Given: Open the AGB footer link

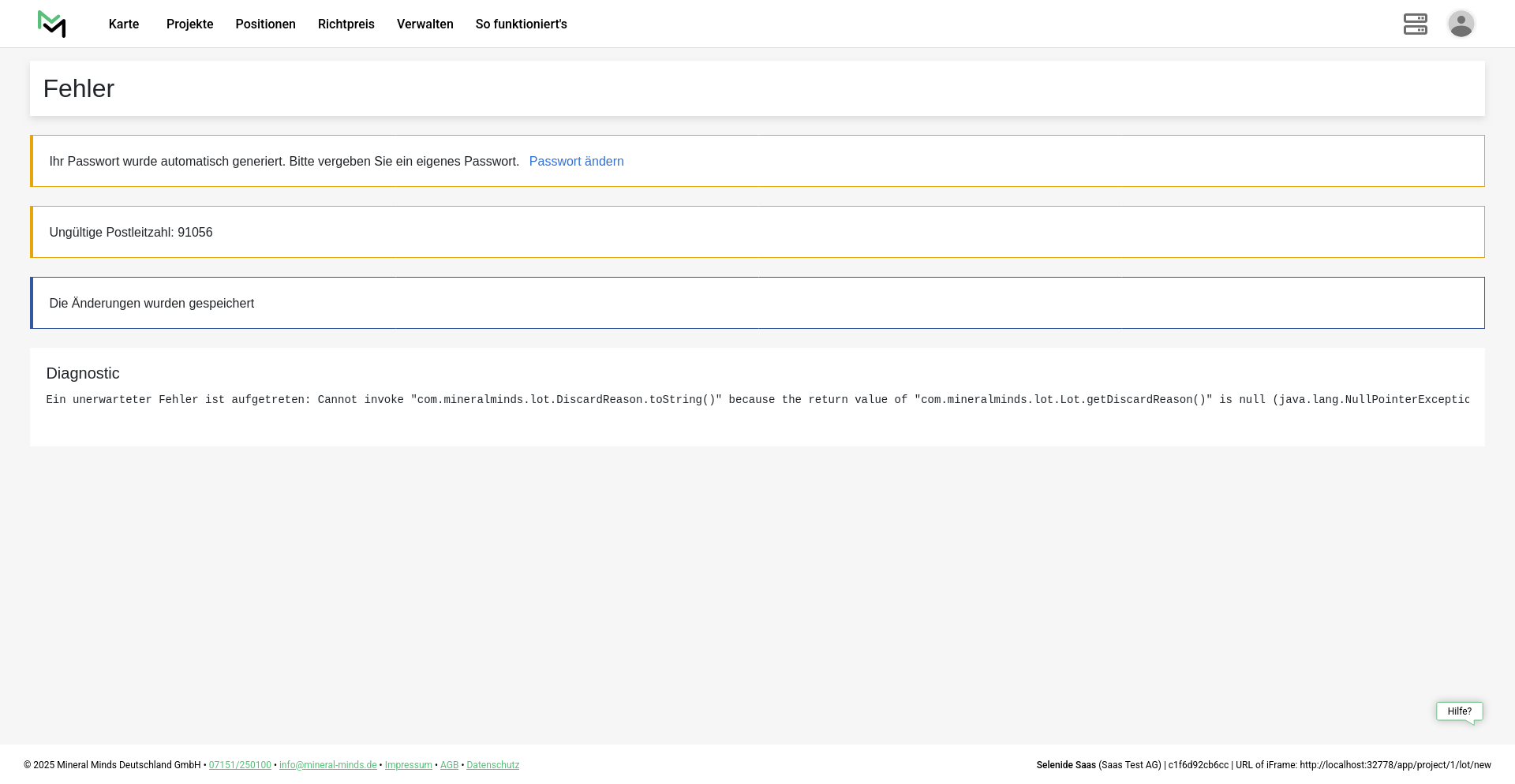Looking at the screenshot, I should [449, 765].
